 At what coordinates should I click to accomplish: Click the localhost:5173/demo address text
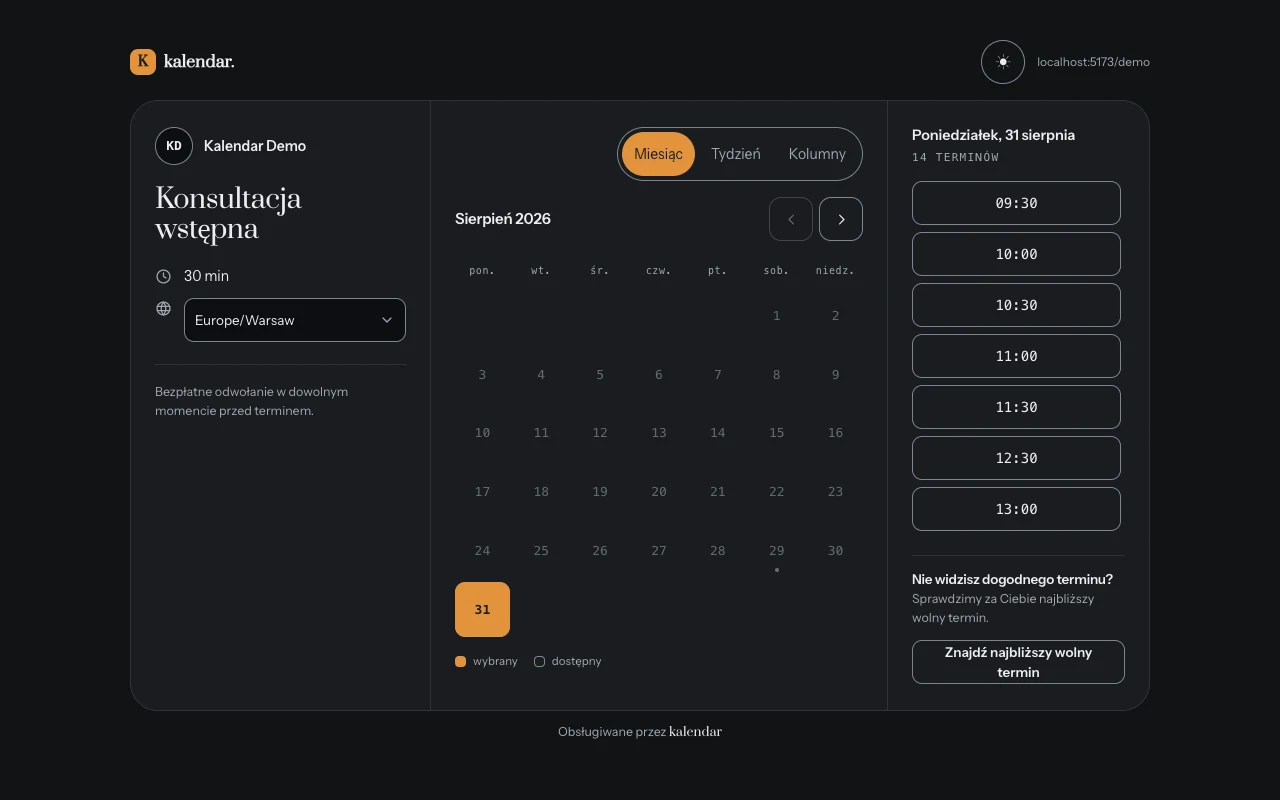pos(1093,62)
